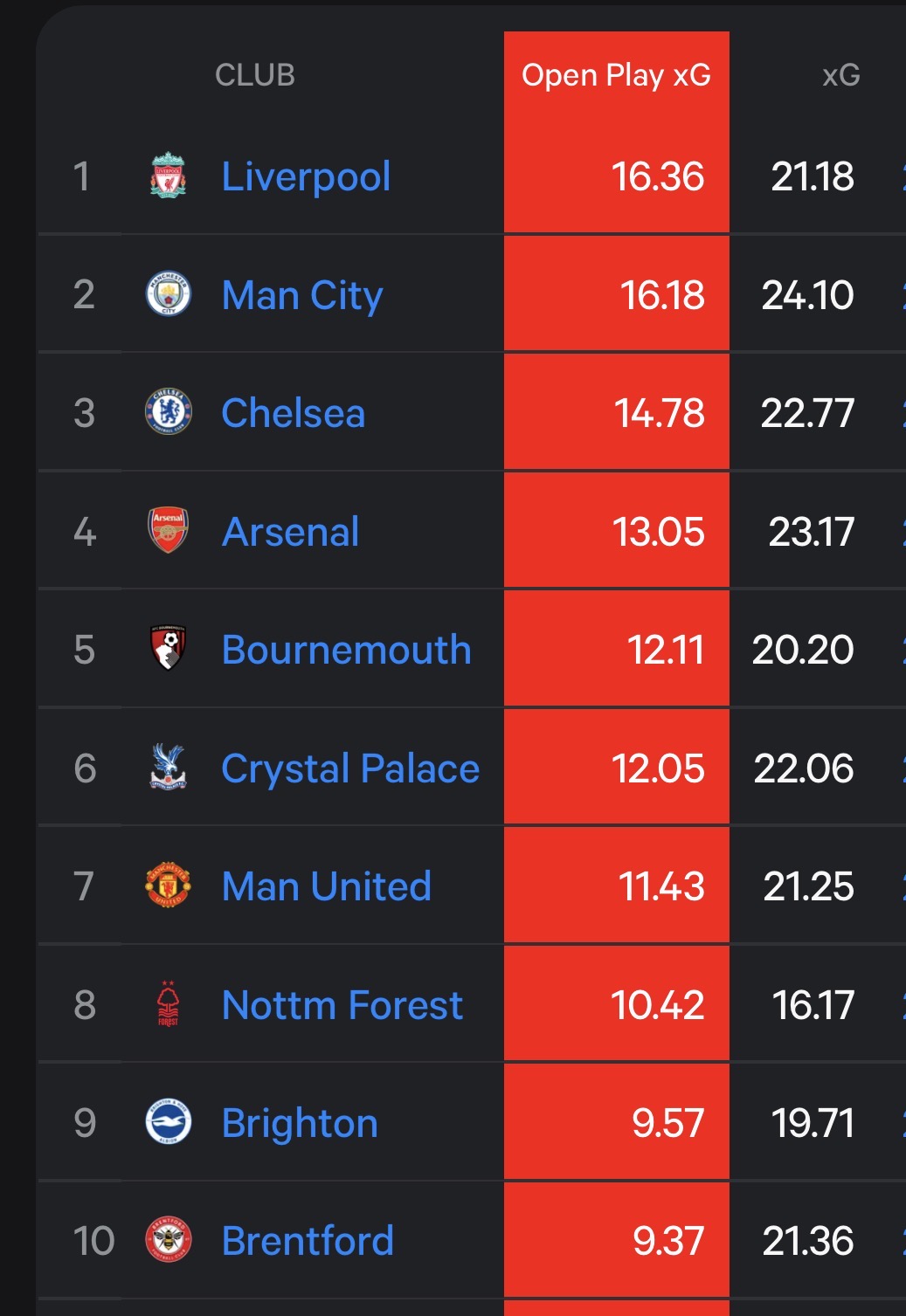This screenshot has height=1316, width=906.
Task: Click the Man City club crest
Action: point(168,294)
